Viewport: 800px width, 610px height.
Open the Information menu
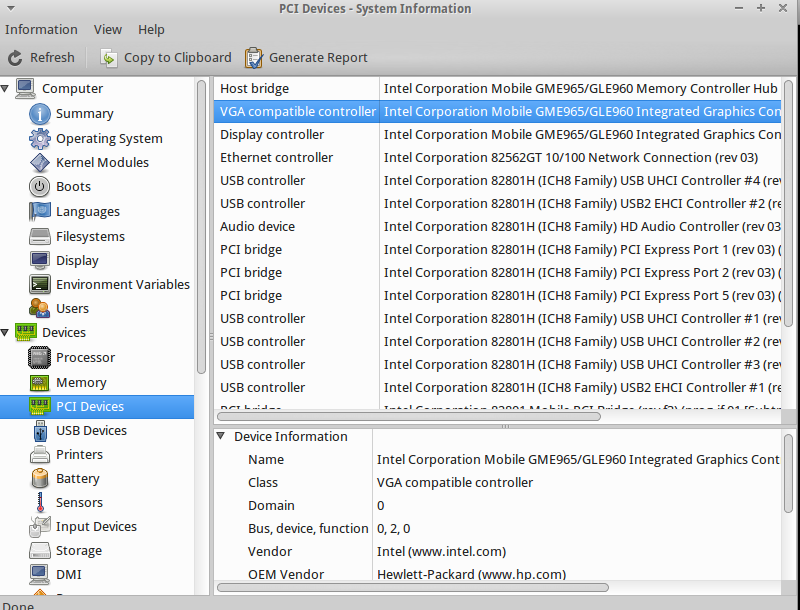click(x=41, y=30)
